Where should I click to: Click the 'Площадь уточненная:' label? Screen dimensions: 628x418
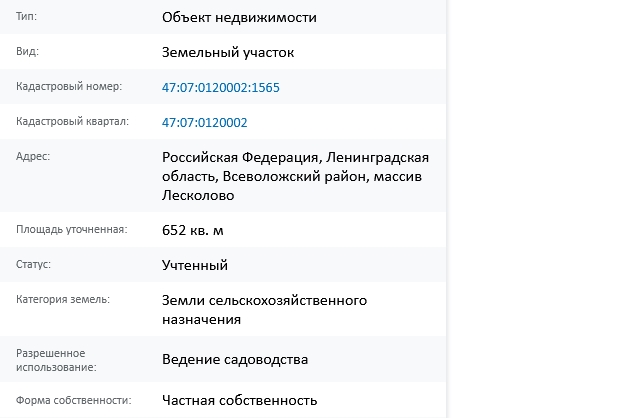point(72,229)
